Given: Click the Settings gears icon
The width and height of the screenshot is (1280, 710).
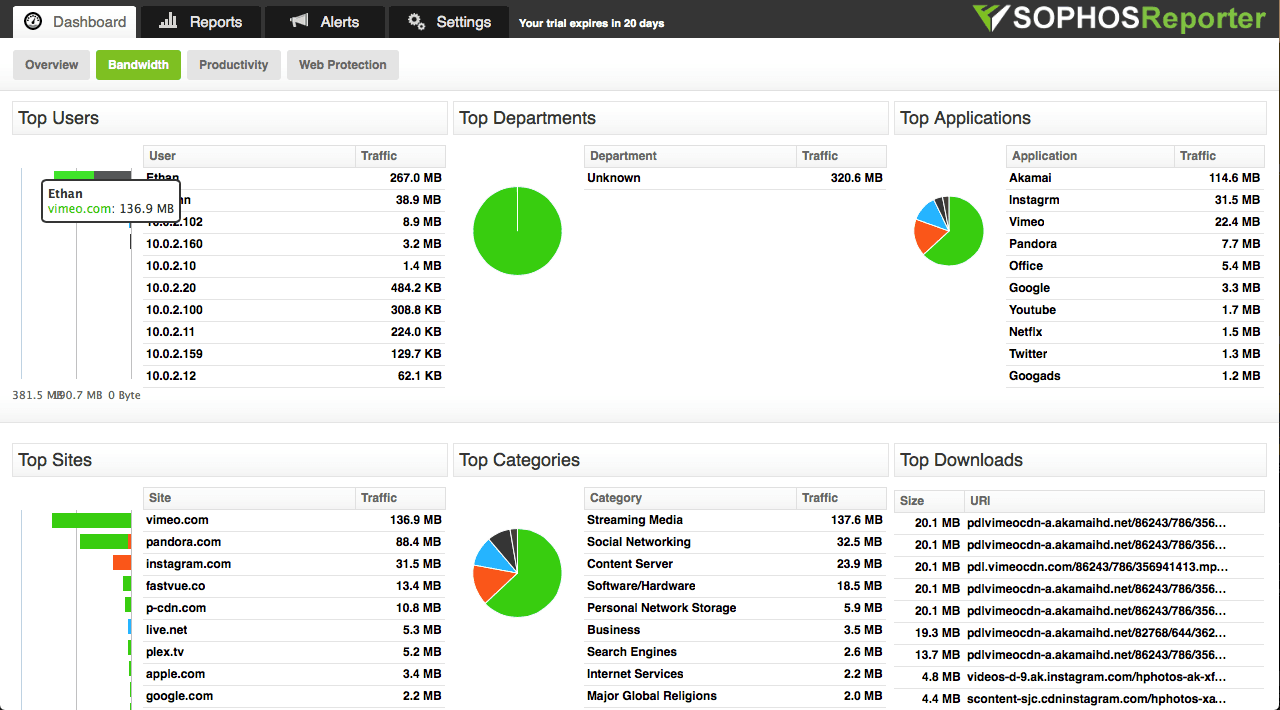Looking at the screenshot, I should point(417,21).
